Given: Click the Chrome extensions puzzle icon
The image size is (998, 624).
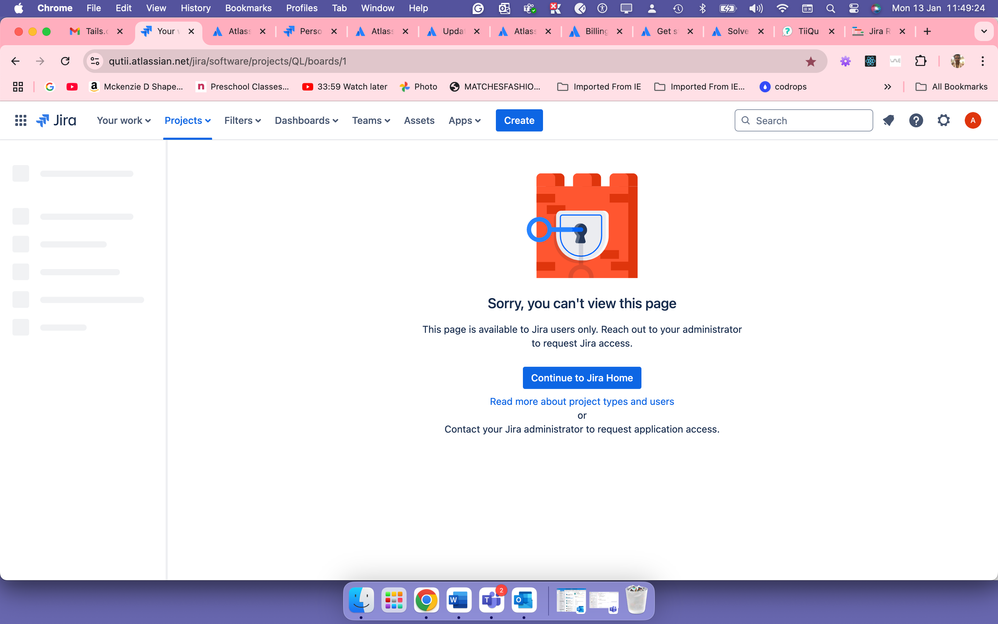Looking at the screenshot, I should point(922,61).
